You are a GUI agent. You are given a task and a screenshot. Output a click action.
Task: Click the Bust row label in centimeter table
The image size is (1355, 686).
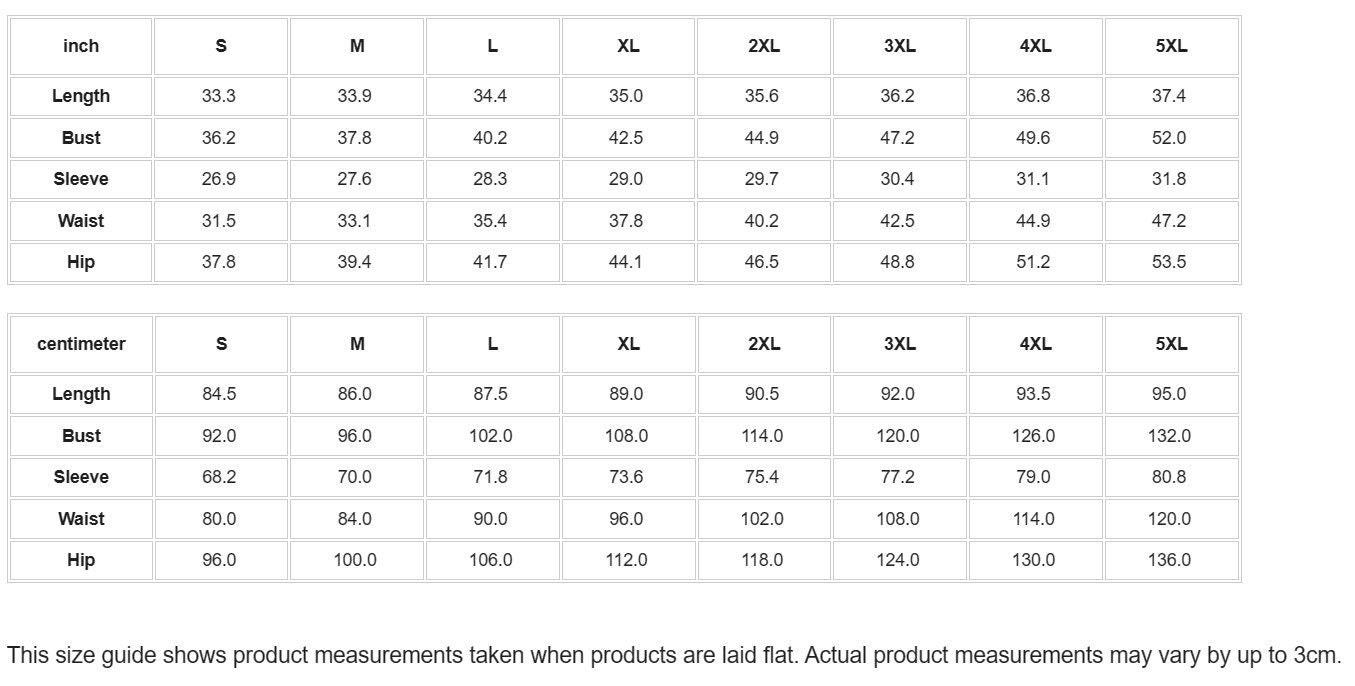click(x=81, y=436)
